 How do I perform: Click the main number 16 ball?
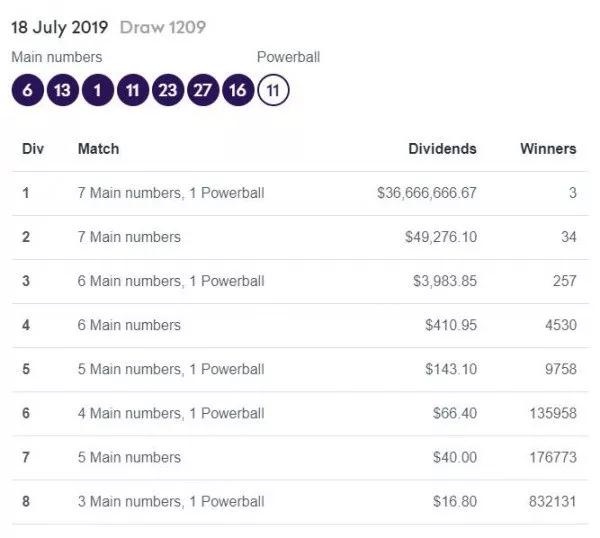(237, 91)
